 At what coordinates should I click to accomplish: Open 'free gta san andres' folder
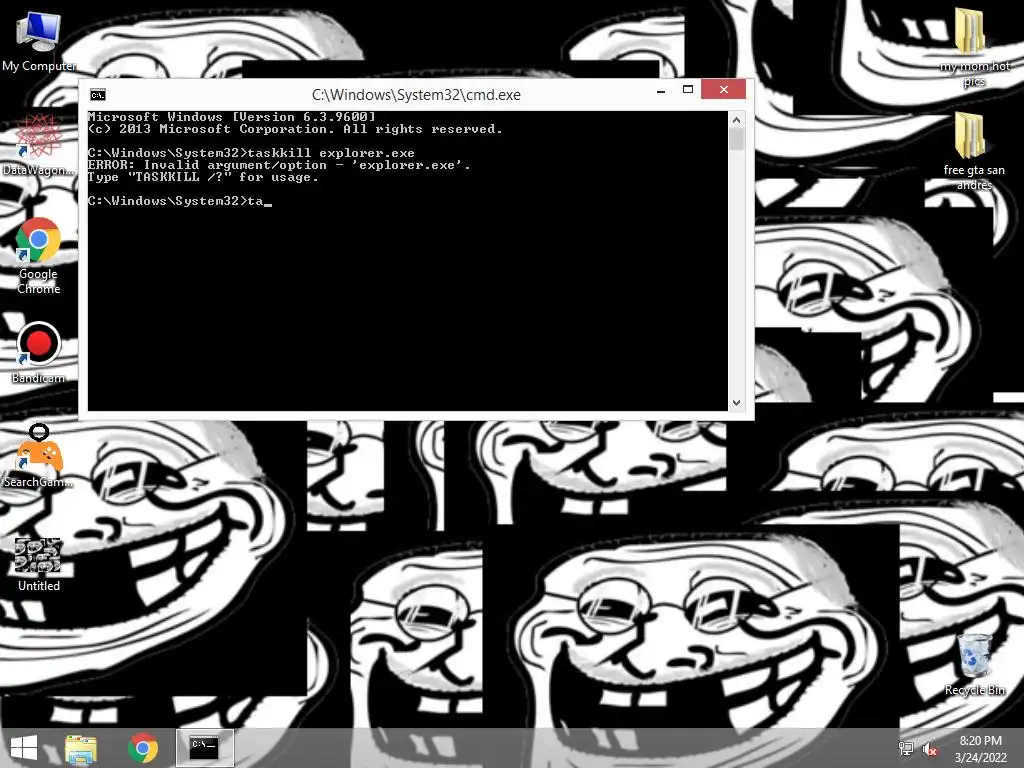click(x=974, y=151)
